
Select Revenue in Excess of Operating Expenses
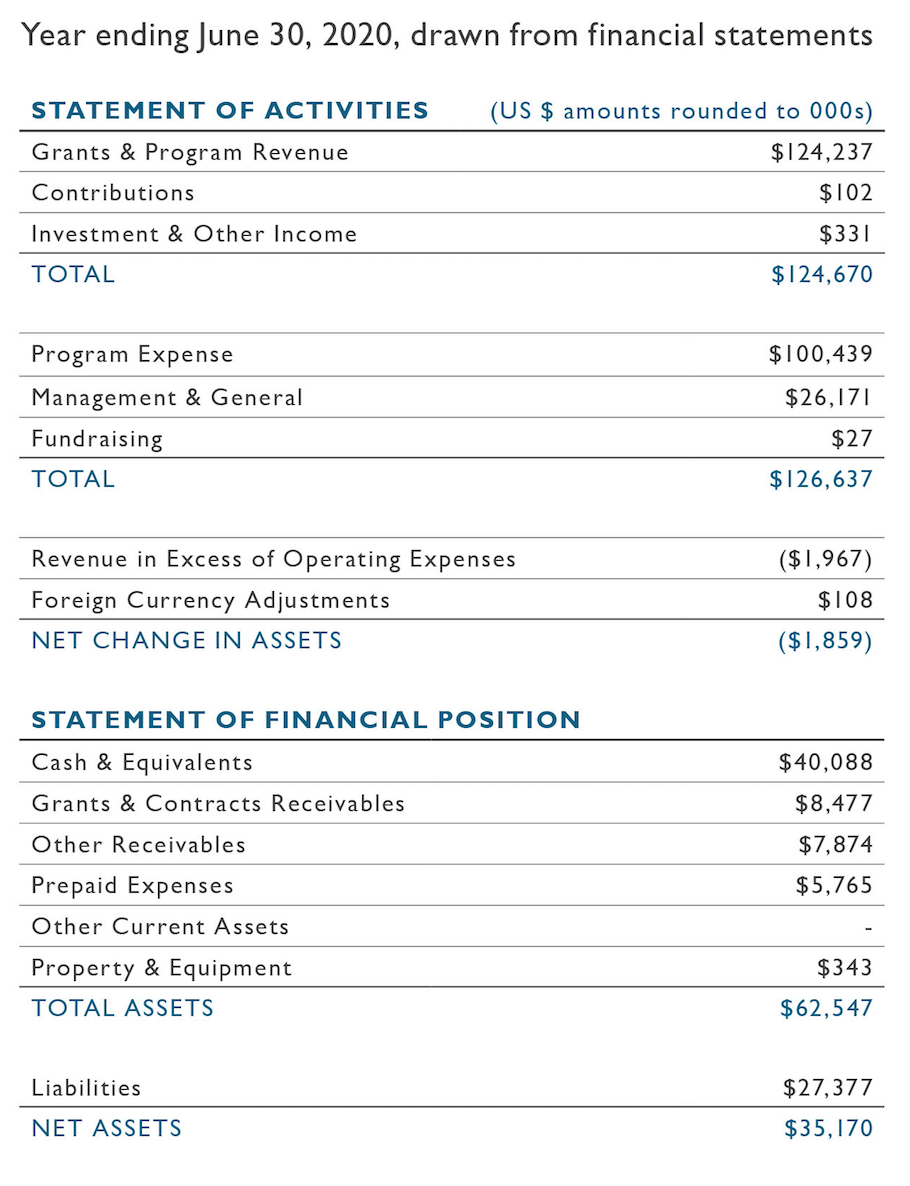point(273,559)
